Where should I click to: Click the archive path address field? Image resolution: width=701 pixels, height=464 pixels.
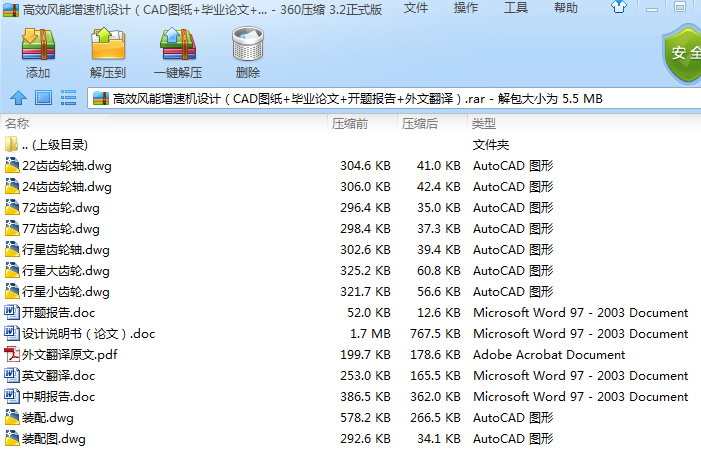click(x=394, y=99)
